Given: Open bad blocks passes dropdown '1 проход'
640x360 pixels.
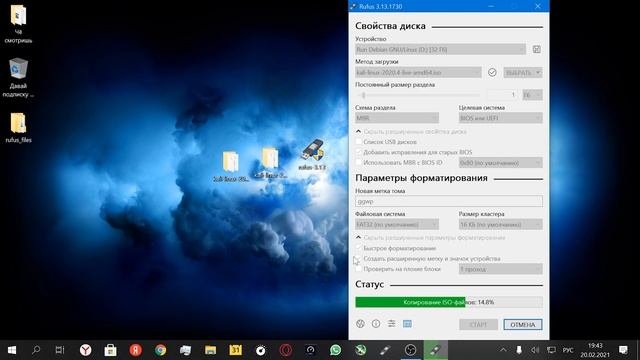Looking at the screenshot, I should tap(501, 269).
